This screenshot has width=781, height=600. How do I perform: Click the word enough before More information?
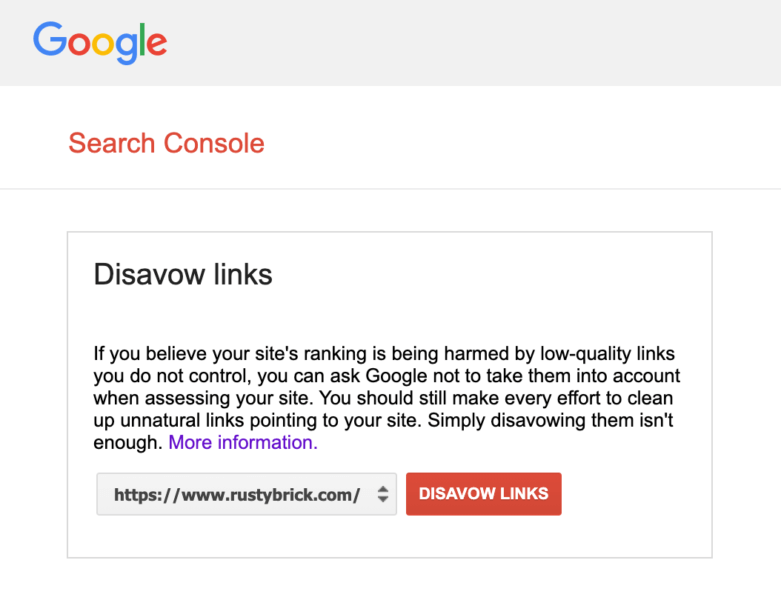[x=128, y=443]
